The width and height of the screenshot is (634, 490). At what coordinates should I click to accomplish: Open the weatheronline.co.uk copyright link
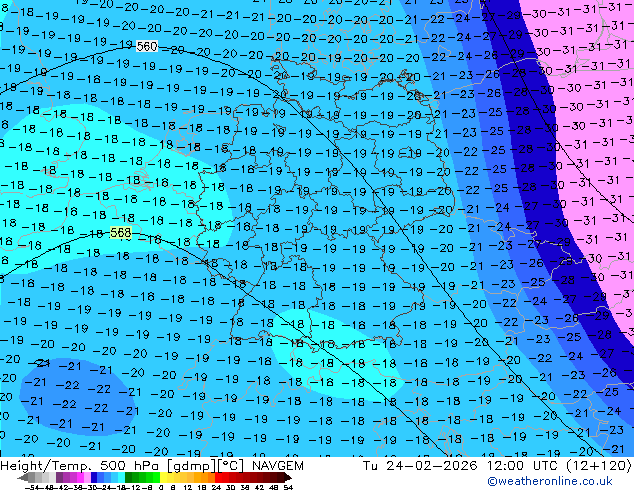[x=550, y=481]
